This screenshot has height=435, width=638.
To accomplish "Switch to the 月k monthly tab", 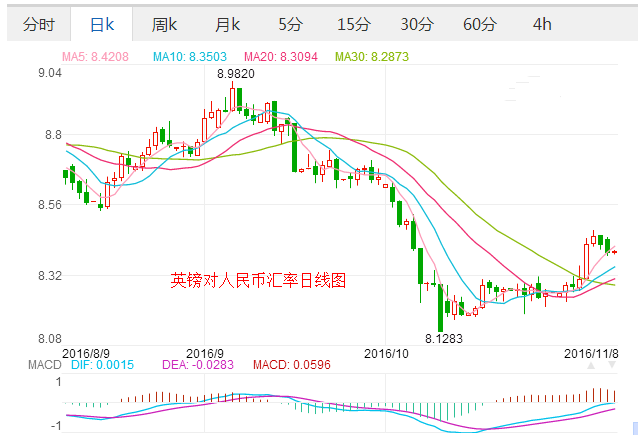I will (x=227, y=23).
